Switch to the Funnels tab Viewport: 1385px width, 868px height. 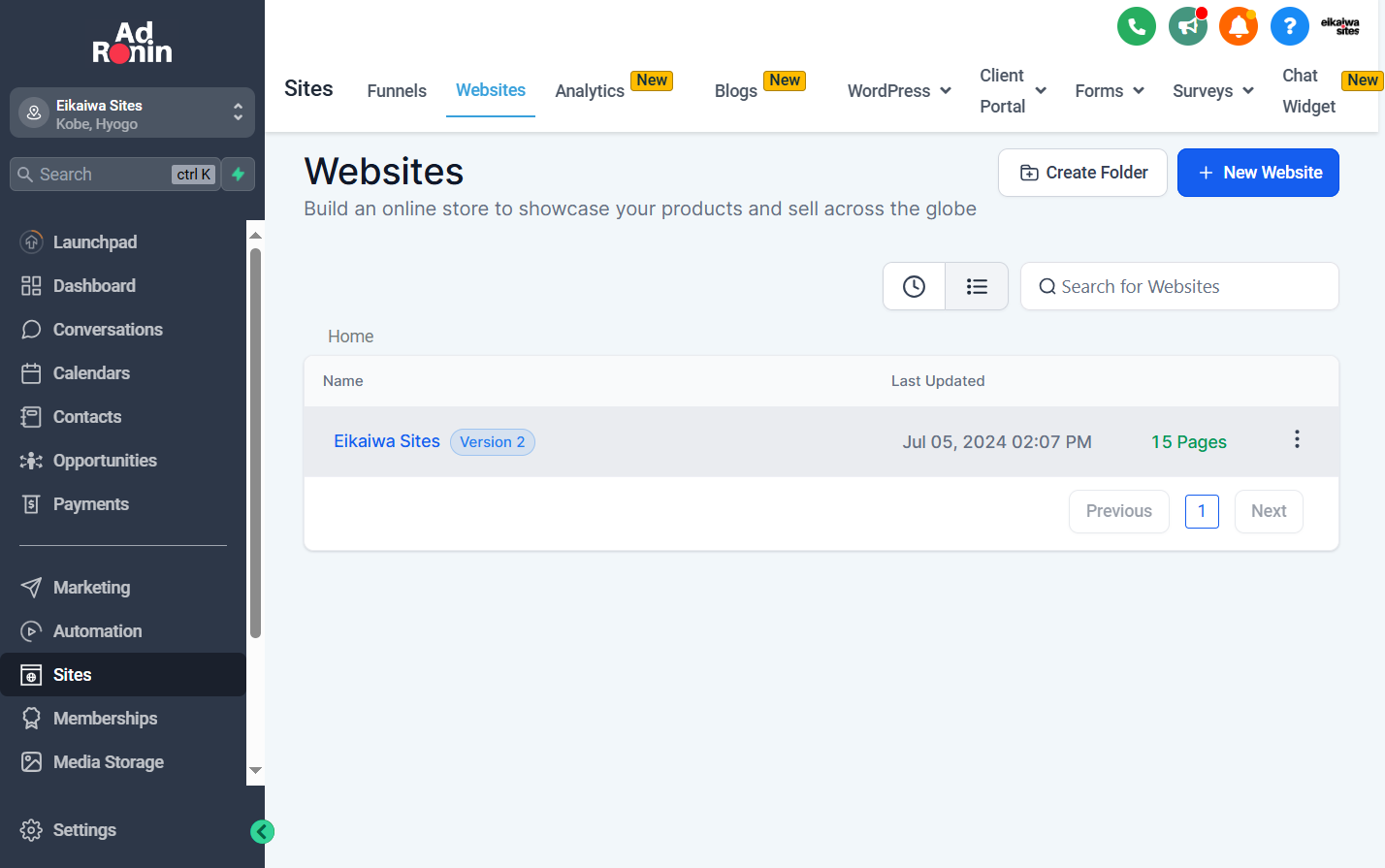tap(397, 91)
